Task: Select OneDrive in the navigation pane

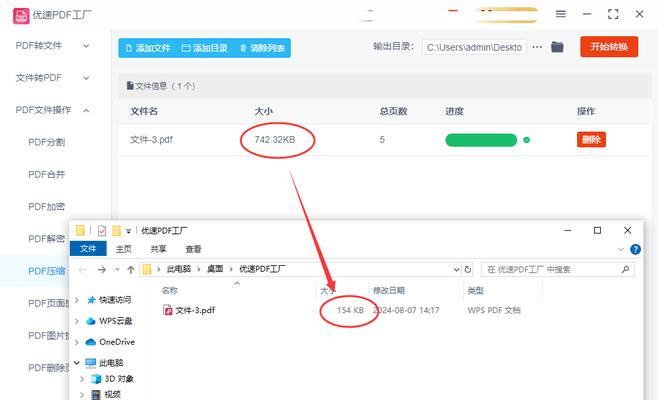Action: (x=117, y=342)
